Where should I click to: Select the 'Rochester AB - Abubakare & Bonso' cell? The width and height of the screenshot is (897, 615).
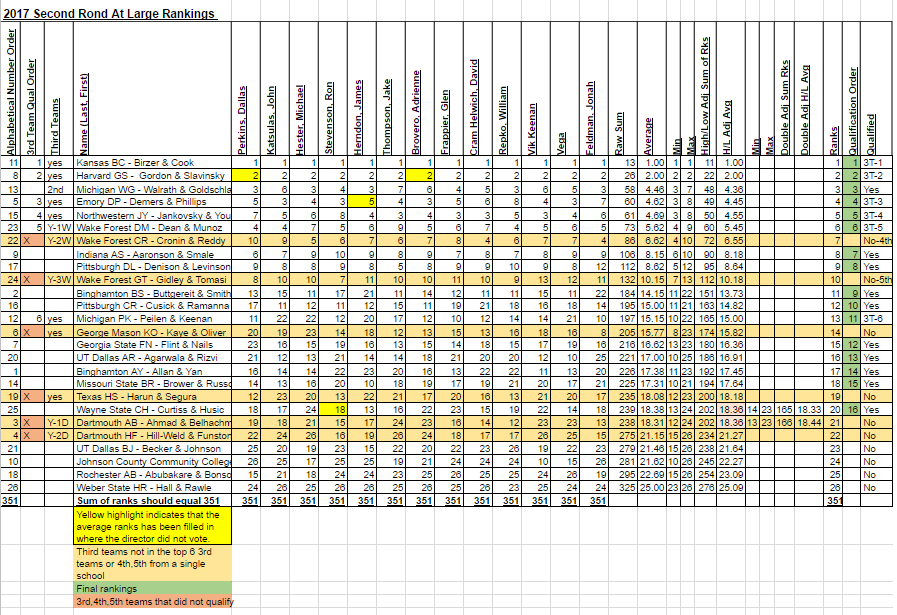click(152, 474)
